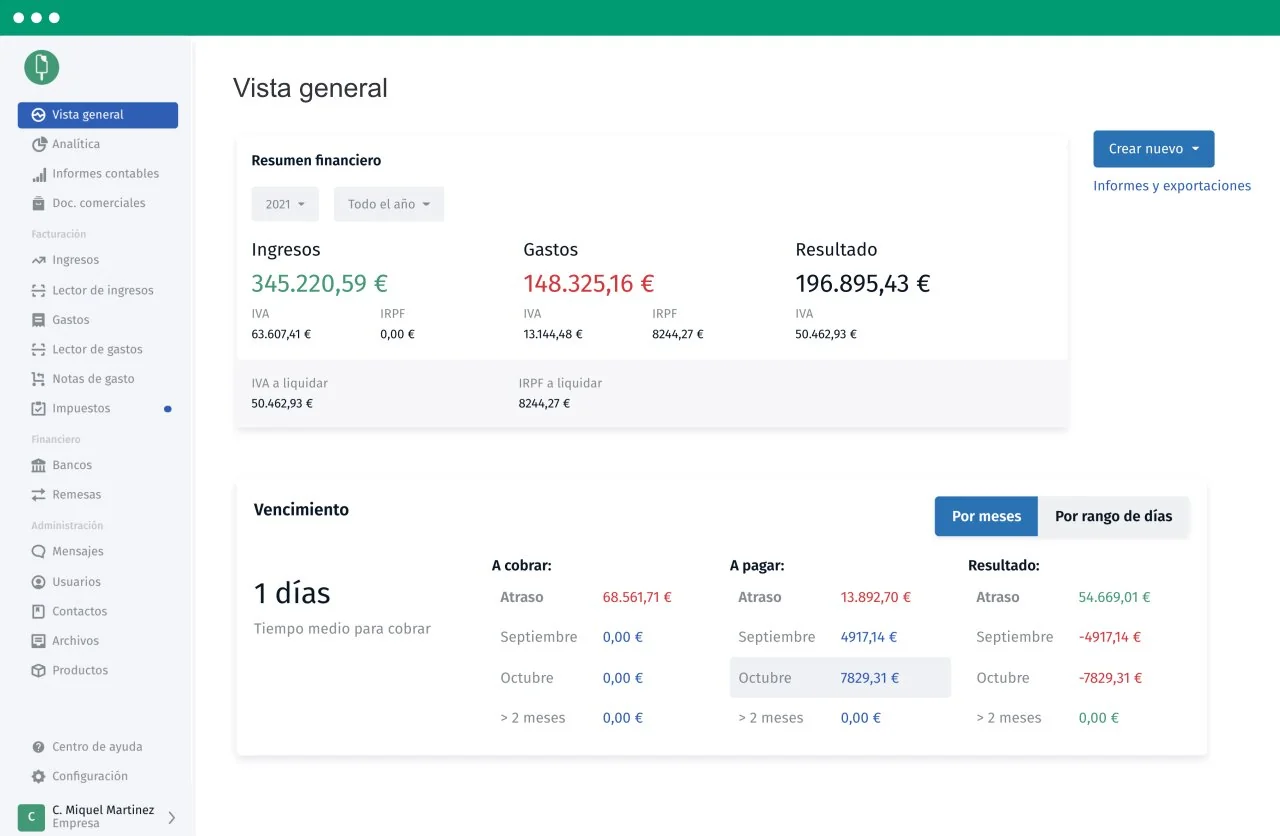Open the Informes y exportaciones link
The width and height of the screenshot is (1280, 836).
(x=1171, y=186)
